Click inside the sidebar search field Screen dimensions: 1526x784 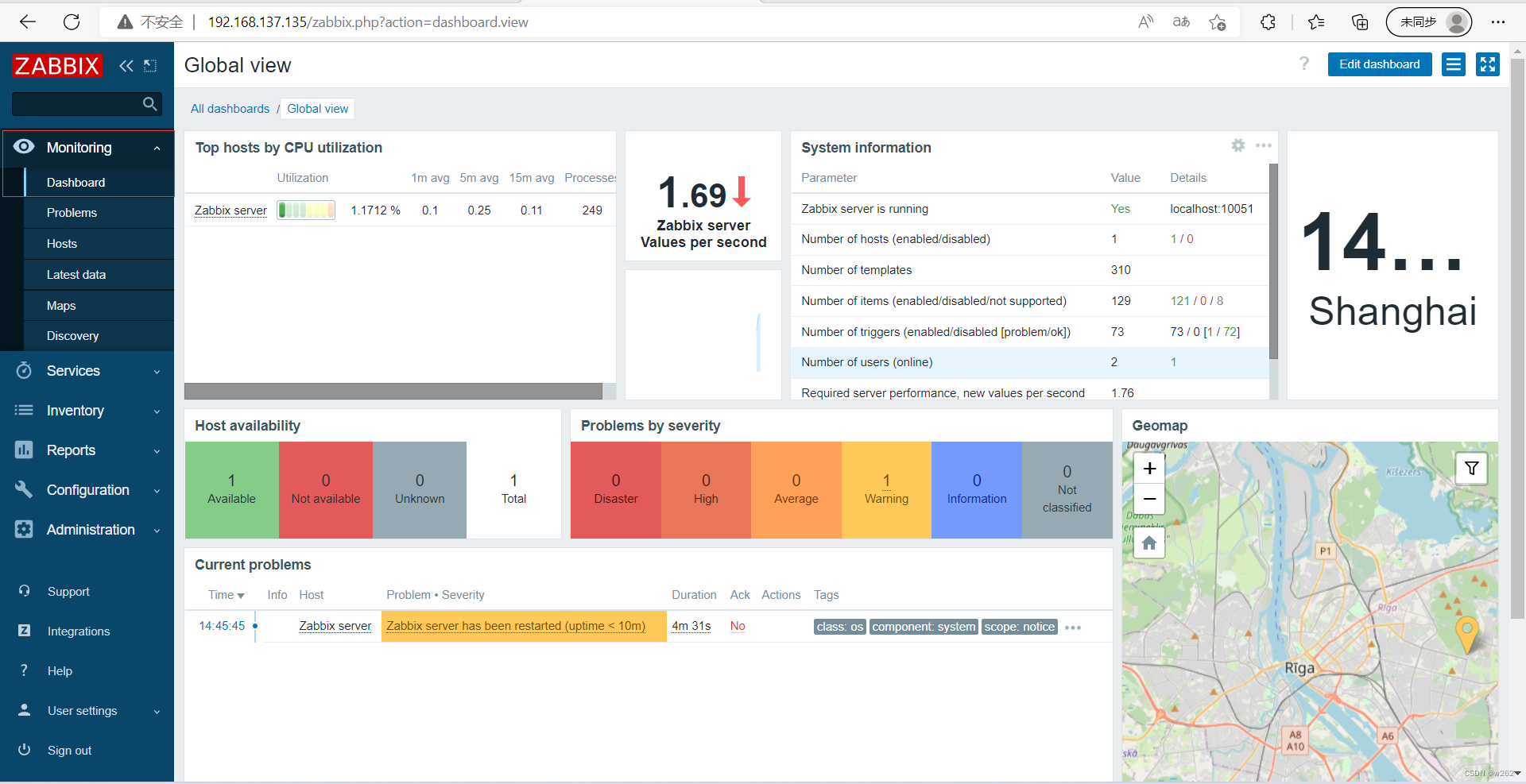tap(79, 103)
